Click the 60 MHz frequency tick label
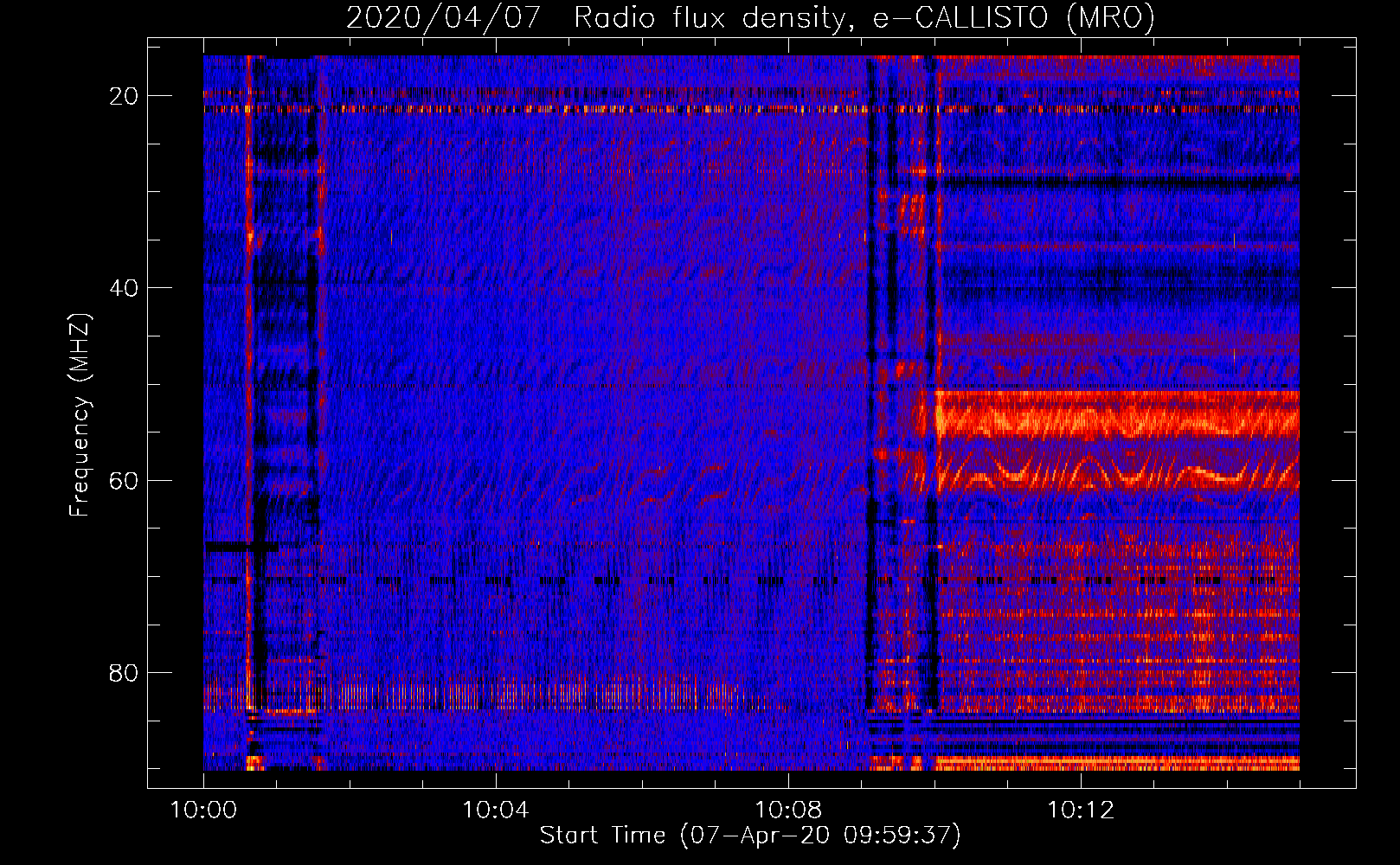The image size is (1400, 865). [x=124, y=480]
